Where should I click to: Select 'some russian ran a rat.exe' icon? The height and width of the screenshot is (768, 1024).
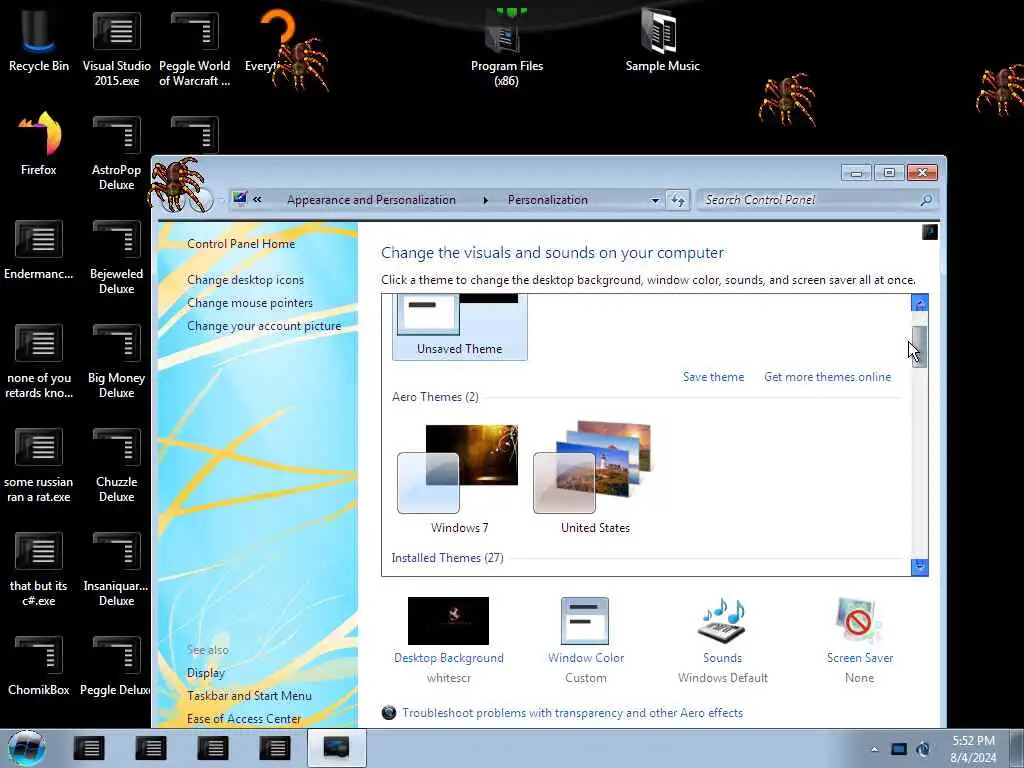click(39, 464)
